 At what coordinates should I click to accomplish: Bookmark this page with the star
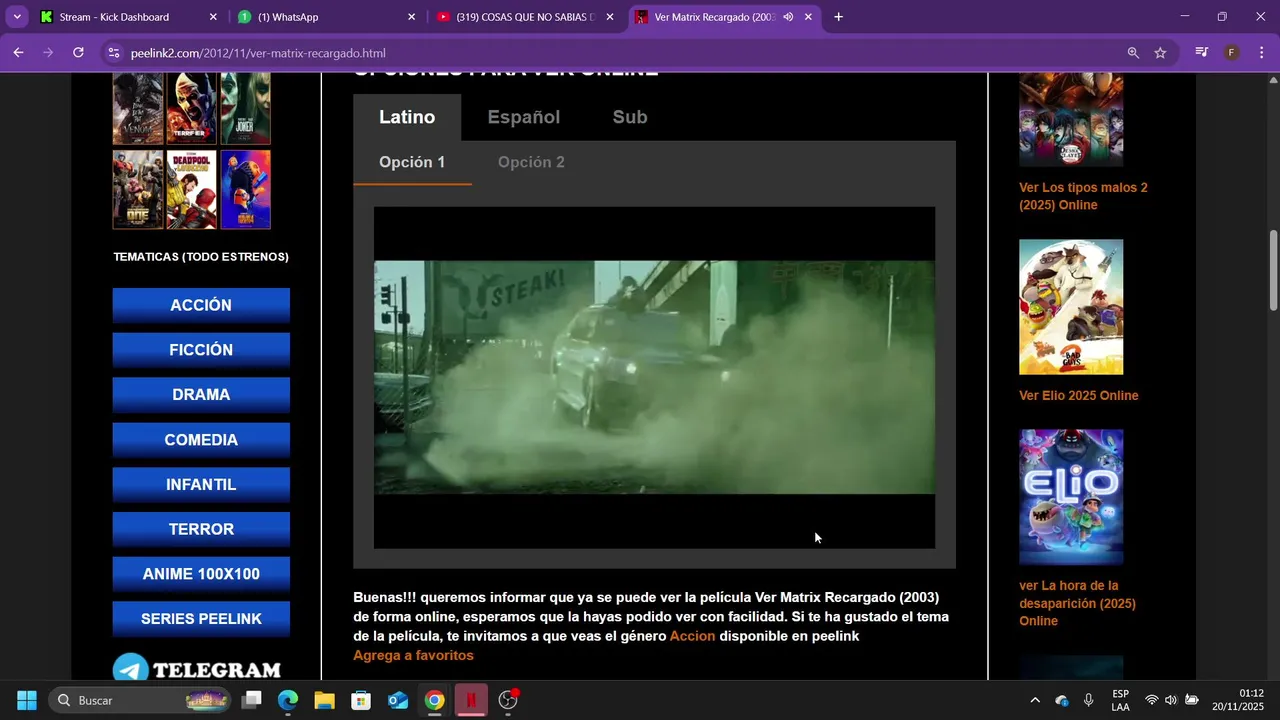click(1160, 53)
